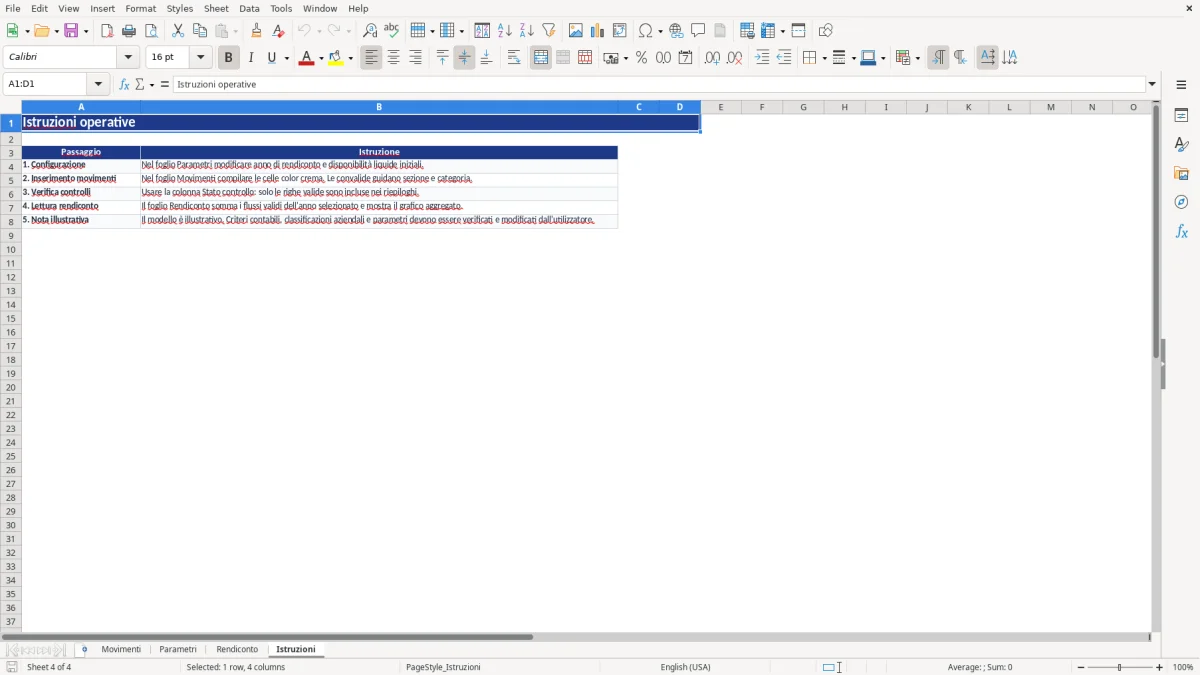The image size is (1200, 675).
Task: Insert a hyperlink
Action: (x=676, y=31)
